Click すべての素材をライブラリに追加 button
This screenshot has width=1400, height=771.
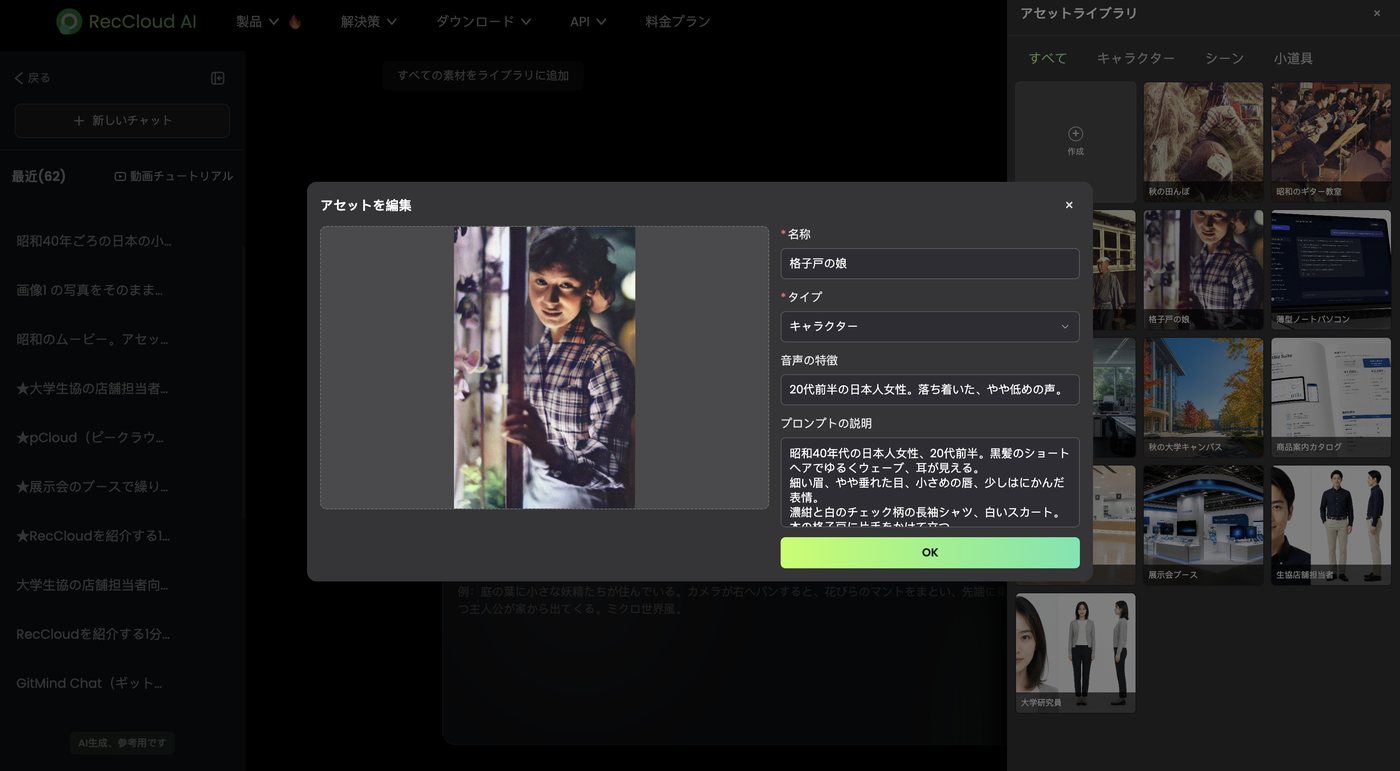[483, 75]
